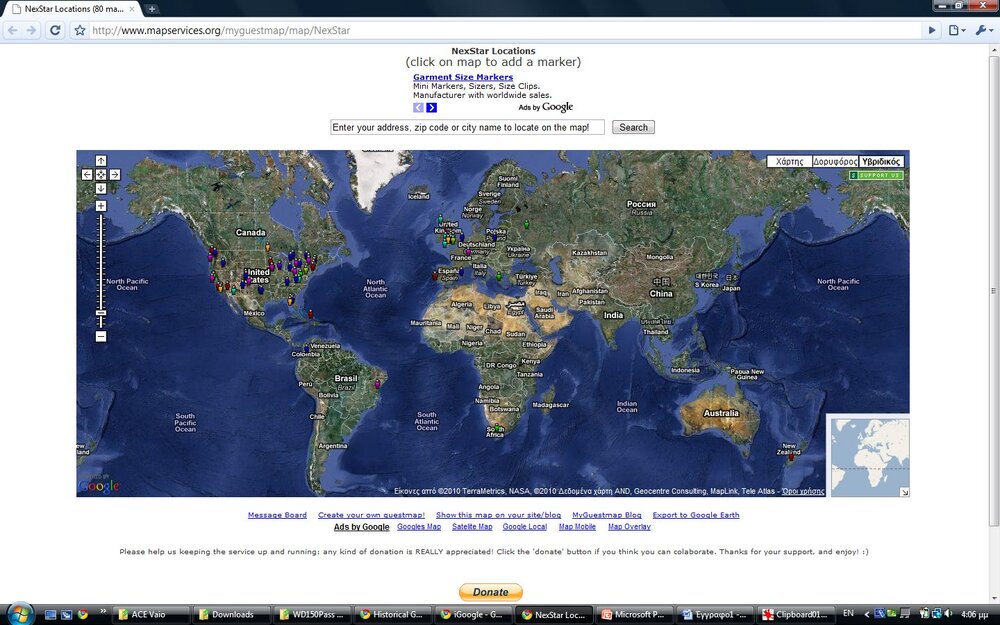Viewport: 1000px width, 625px height.
Task: Refresh the page with the reload icon
Action: (56, 30)
